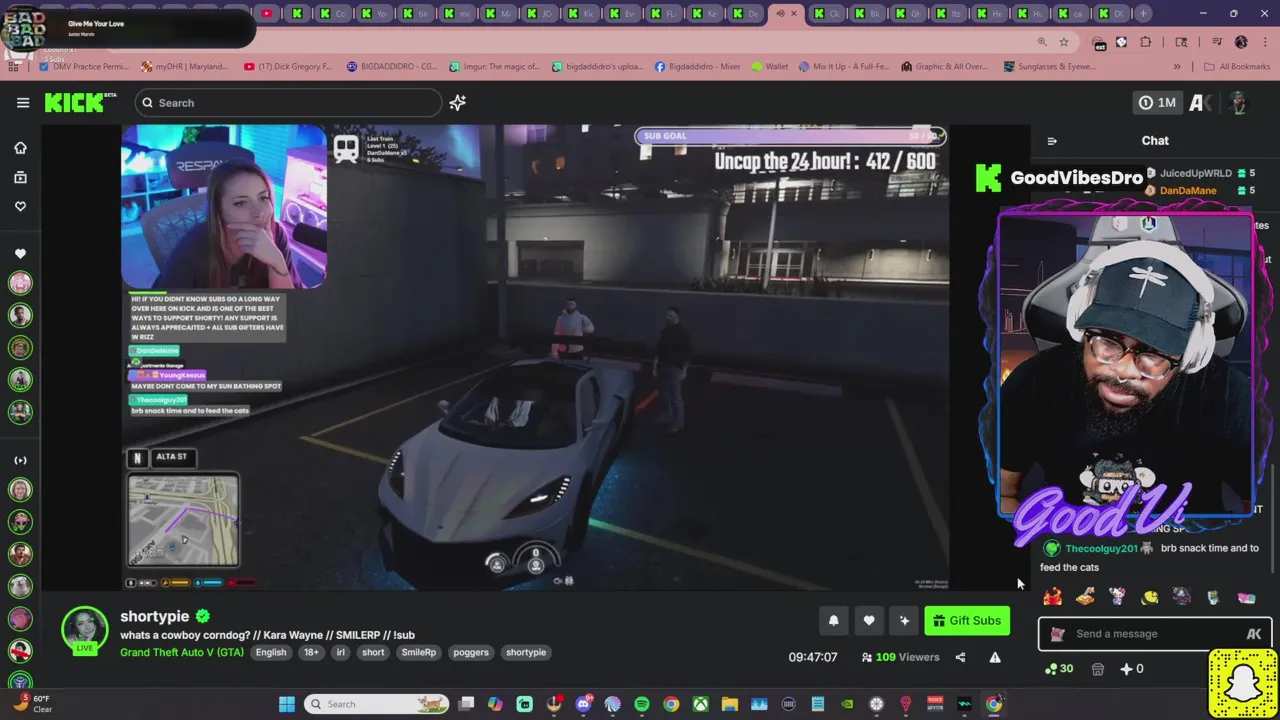This screenshot has height=720, width=1280.
Task: Open the chat shop icon
Action: [x=1097, y=669]
